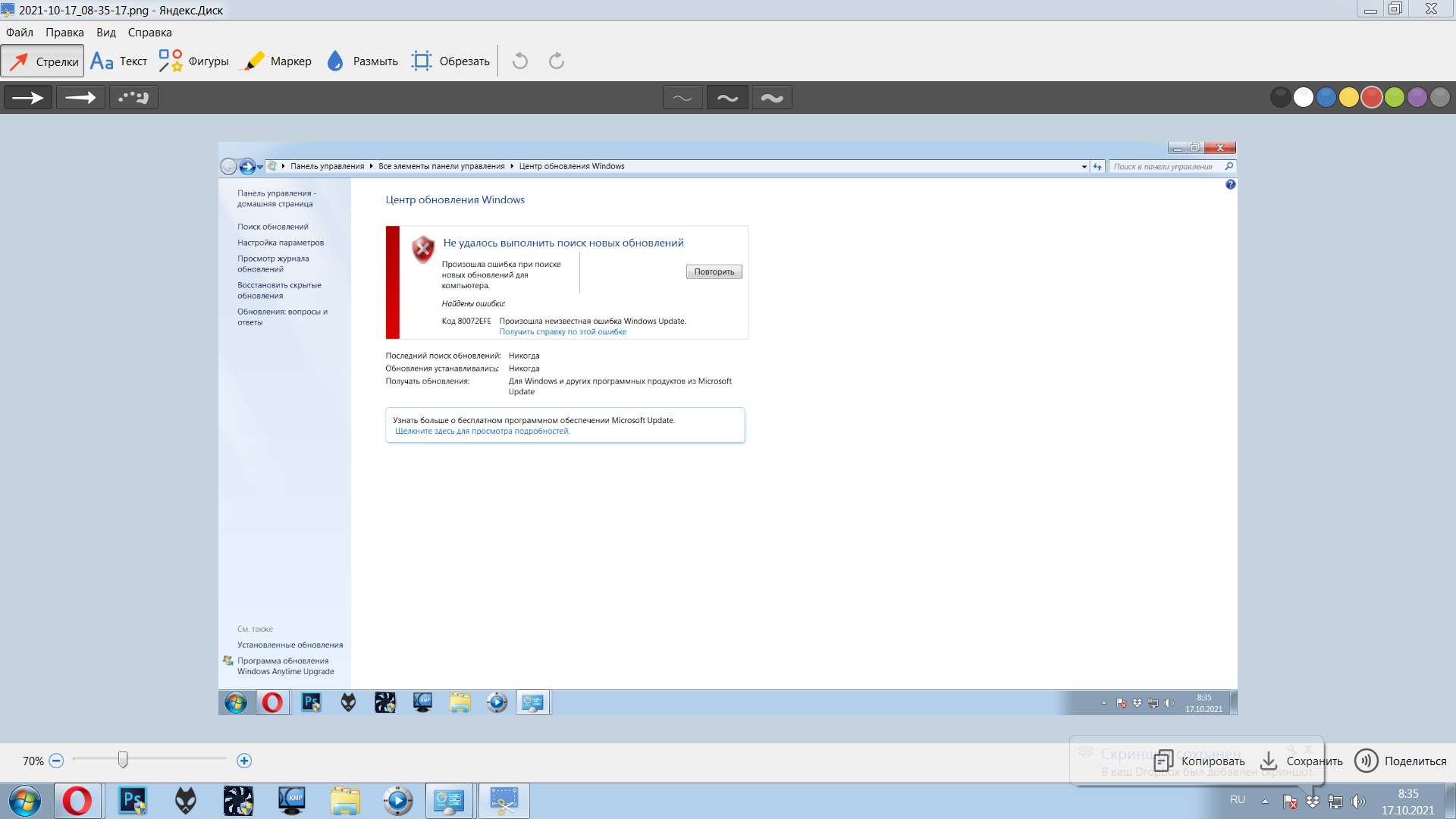Select the Blur (Размыть) tool
1456x819 pixels.
point(362,61)
